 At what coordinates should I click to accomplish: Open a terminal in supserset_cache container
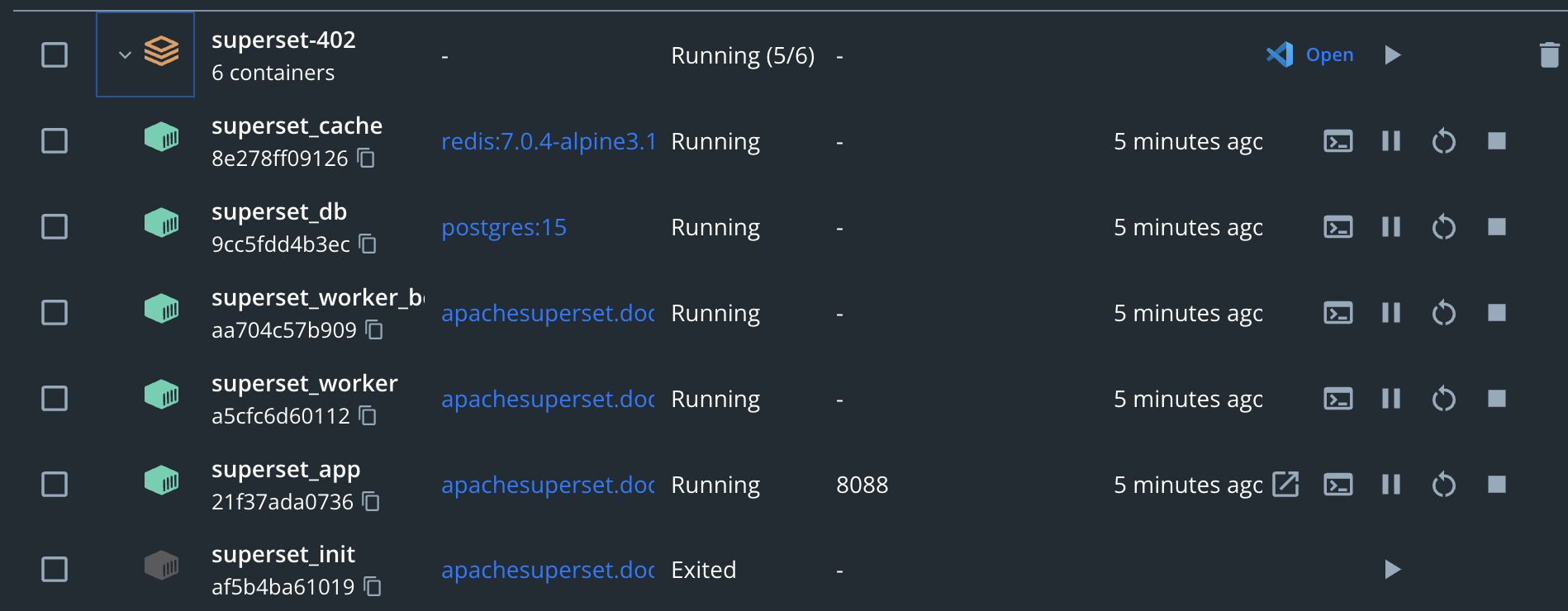click(x=1338, y=141)
